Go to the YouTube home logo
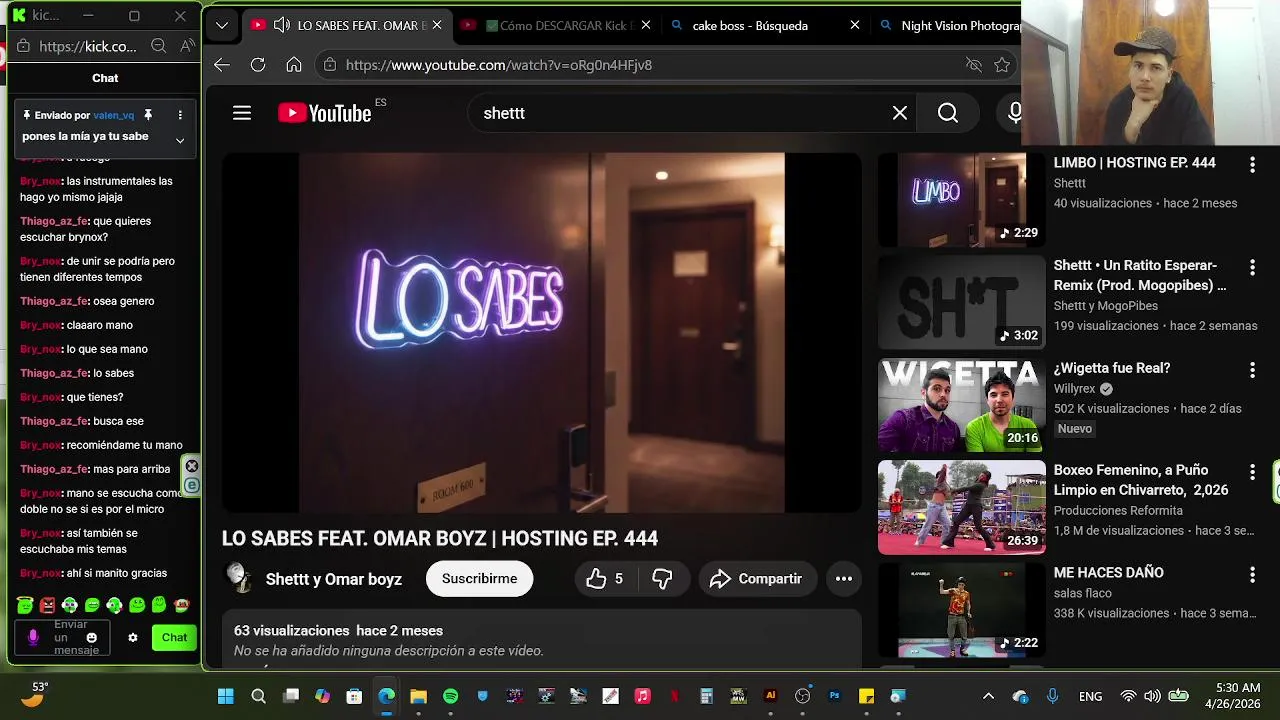This screenshot has width=1280, height=720. pos(325,113)
